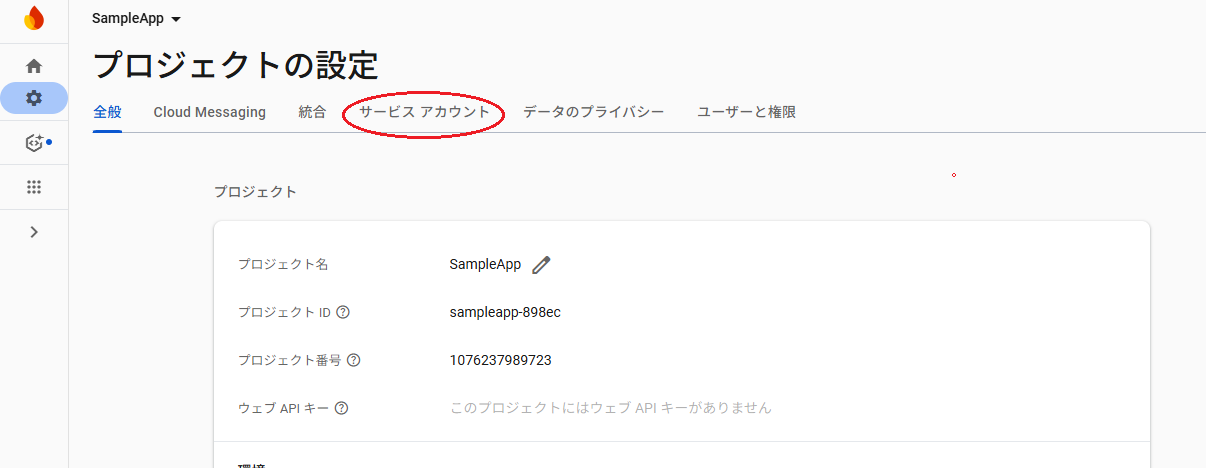Viewport: 1206px width, 468px height.
Task: Click help icon next to ウェブ API キー
Action: click(342, 408)
